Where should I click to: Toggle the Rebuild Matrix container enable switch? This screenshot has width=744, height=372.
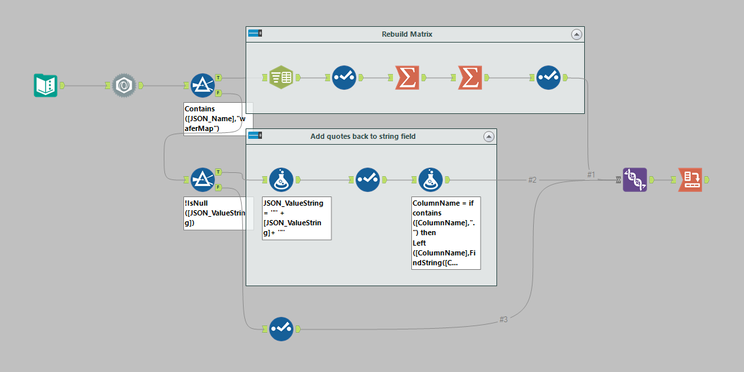point(255,33)
